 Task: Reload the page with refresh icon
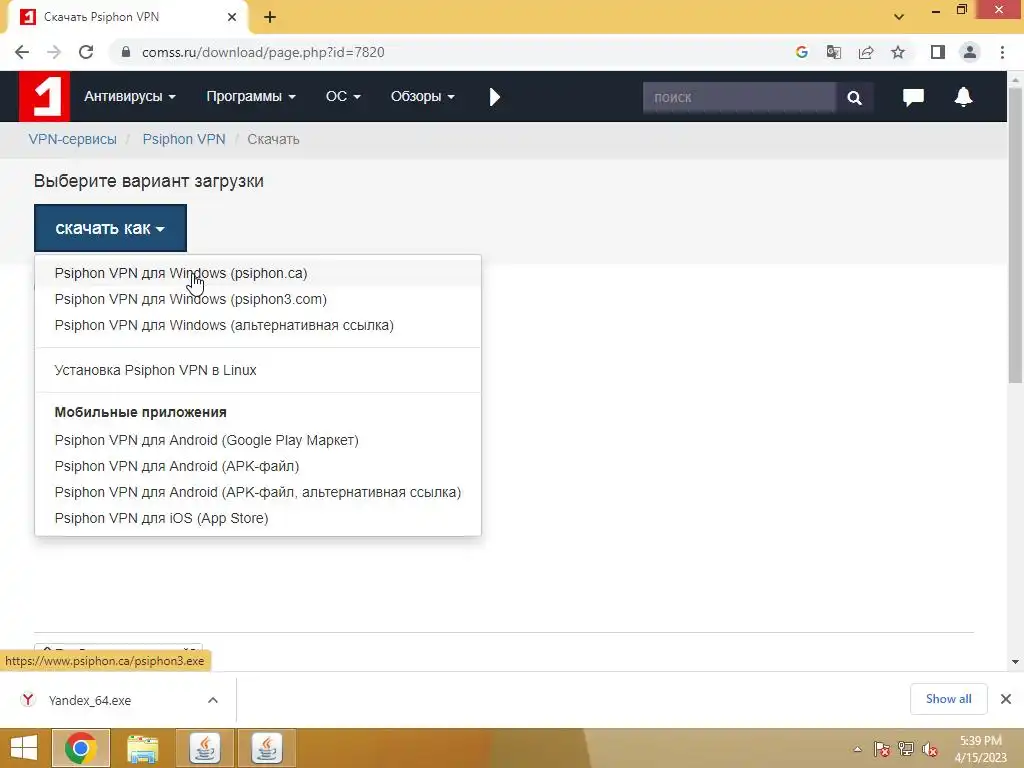tap(86, 52)
